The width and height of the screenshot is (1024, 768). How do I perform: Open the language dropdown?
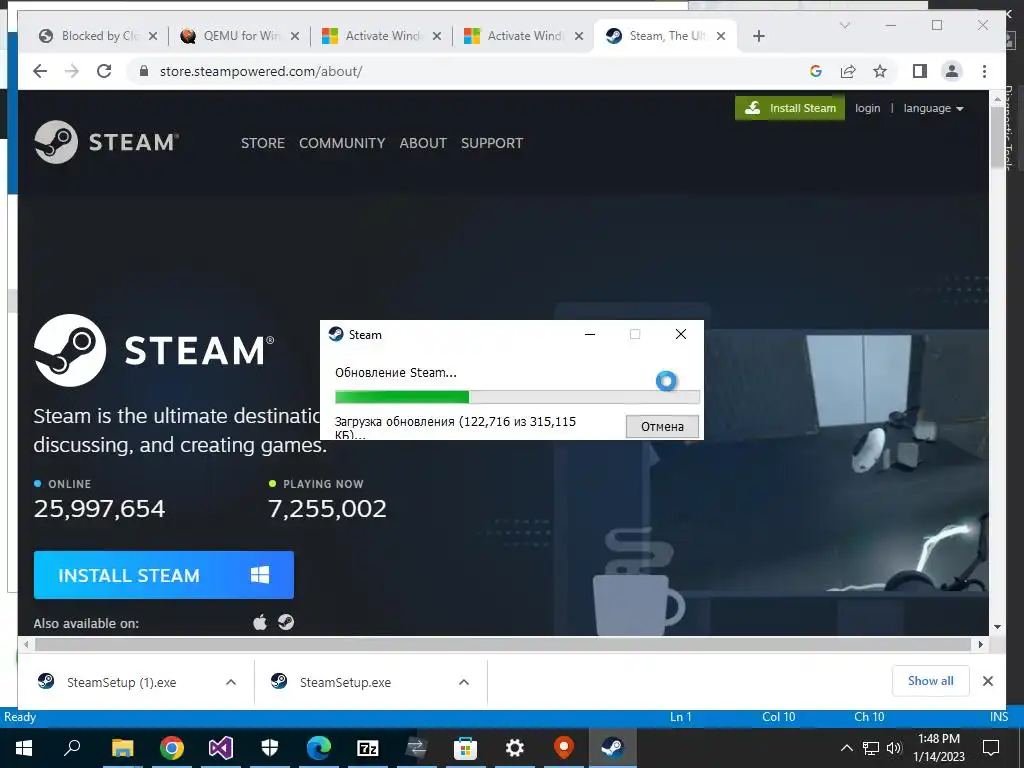pos(933,108)
